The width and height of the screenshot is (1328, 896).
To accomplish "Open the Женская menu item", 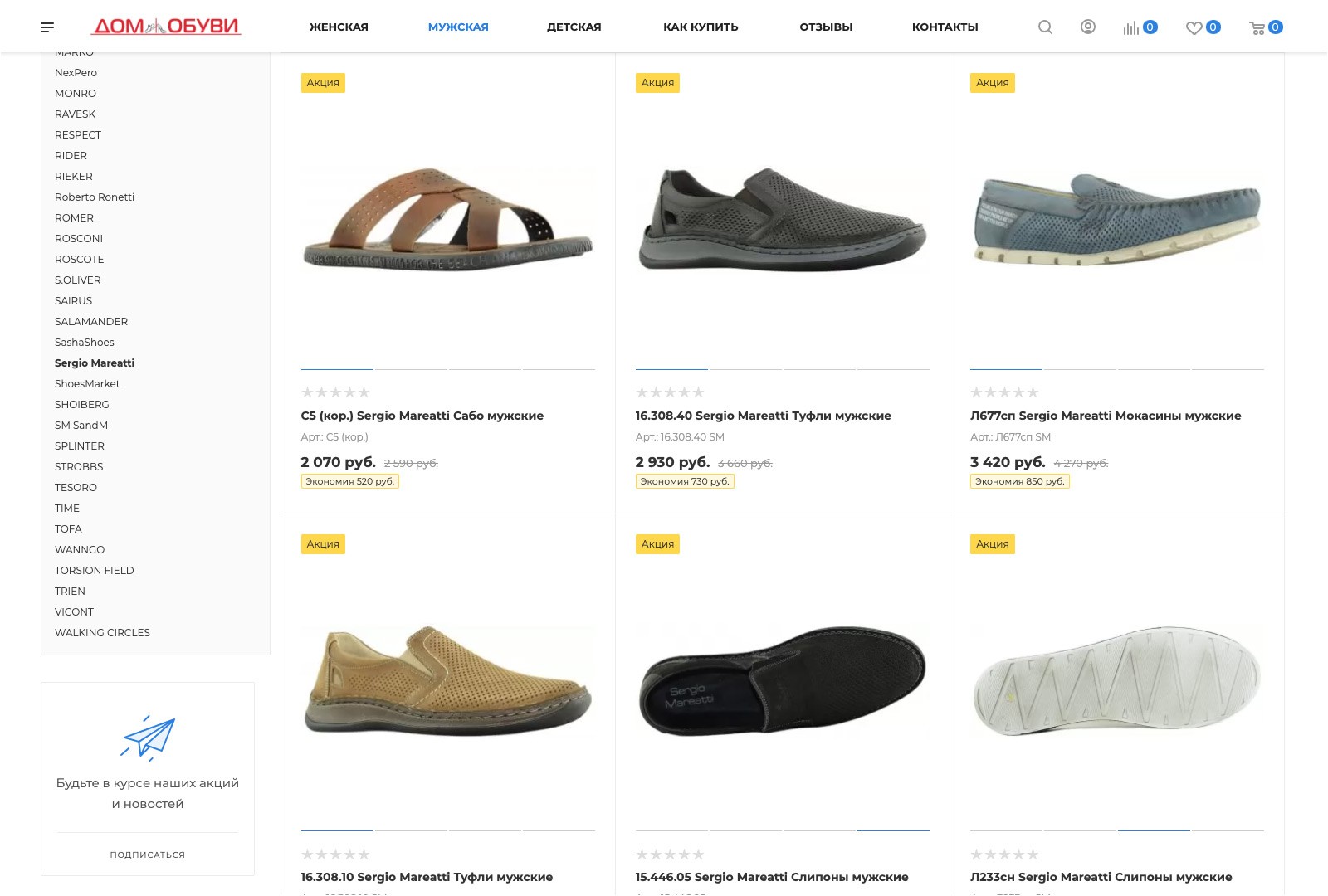I will (x=339, y=27).
